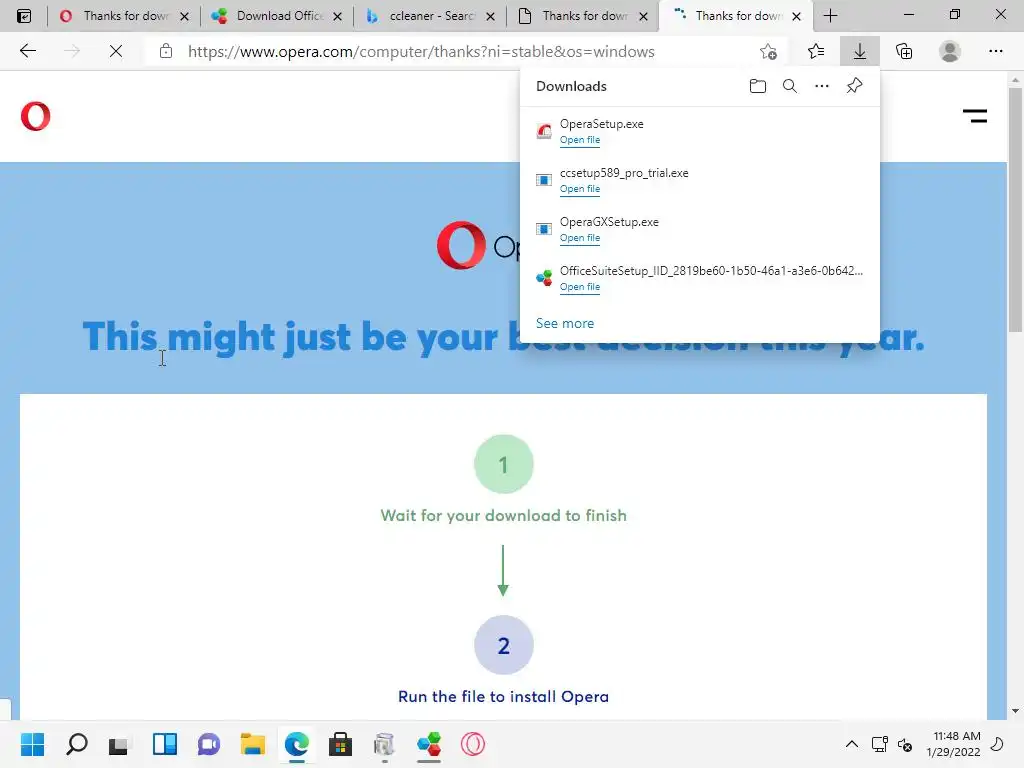Go back using the back arrow
This screenshot has height=768, width=1024.
[27, 51]
